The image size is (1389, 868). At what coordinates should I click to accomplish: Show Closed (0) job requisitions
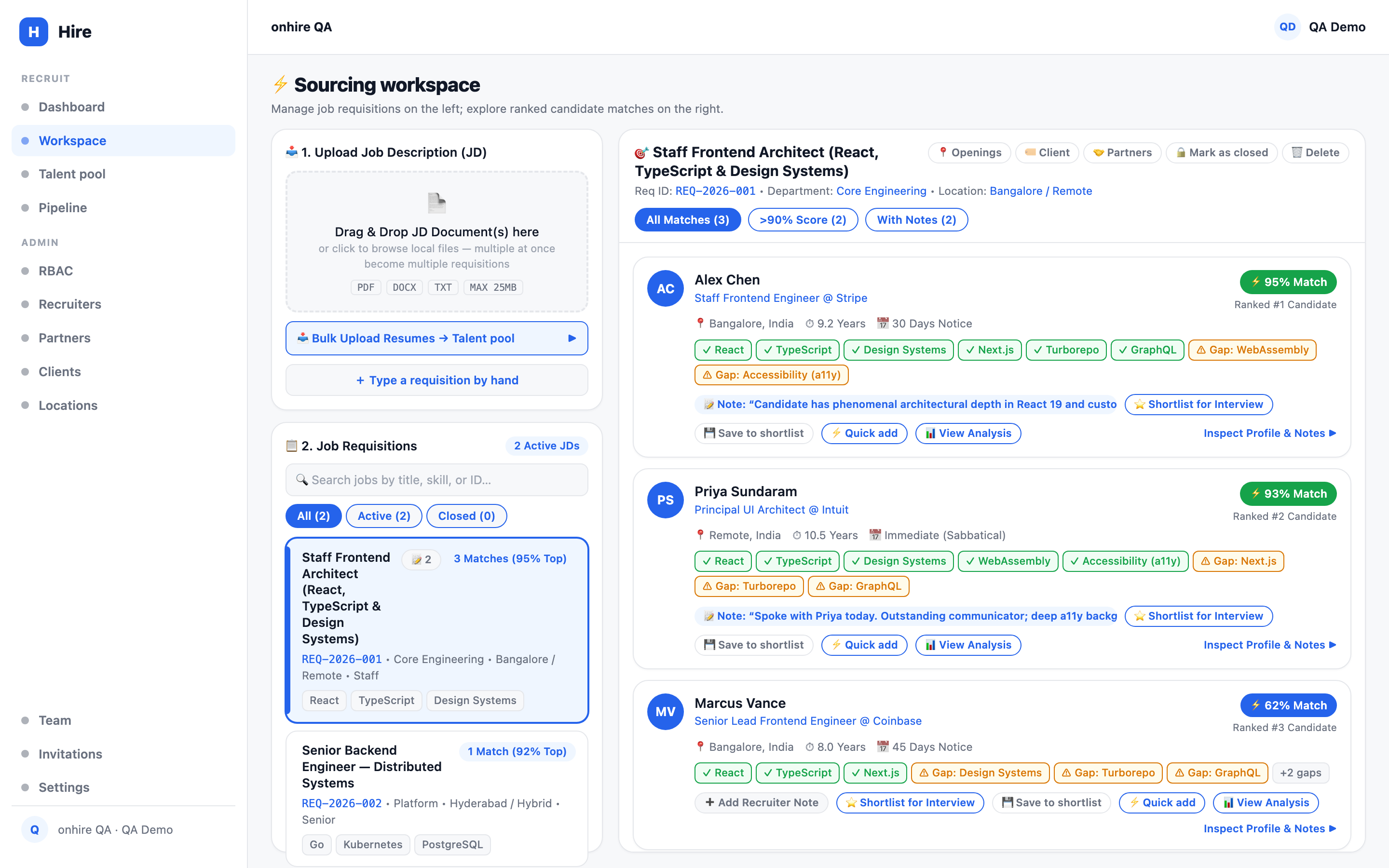pos(467,515)
